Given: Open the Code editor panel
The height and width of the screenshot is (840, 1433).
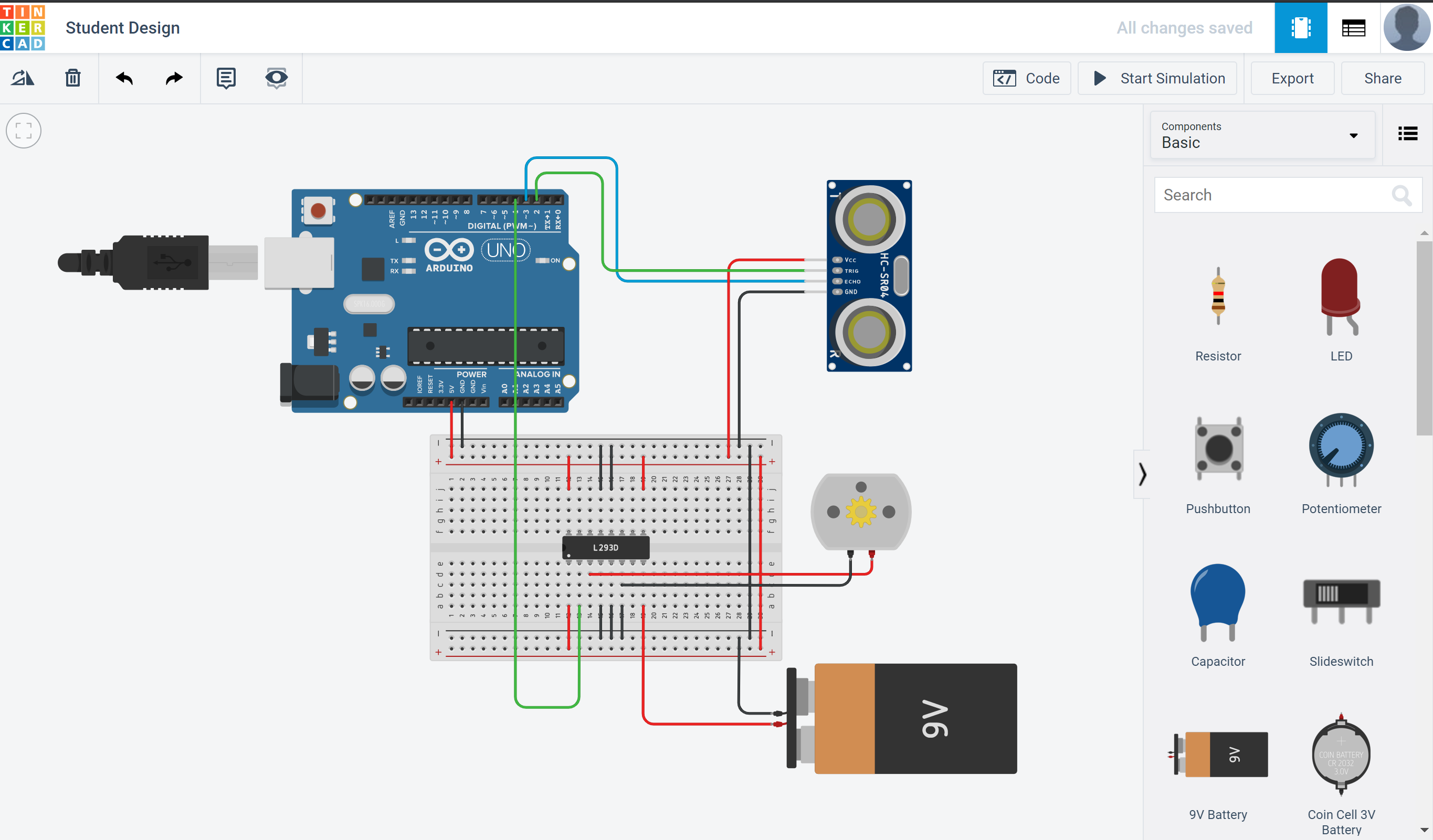Looking at the screenshot, I should [1026, 78].
